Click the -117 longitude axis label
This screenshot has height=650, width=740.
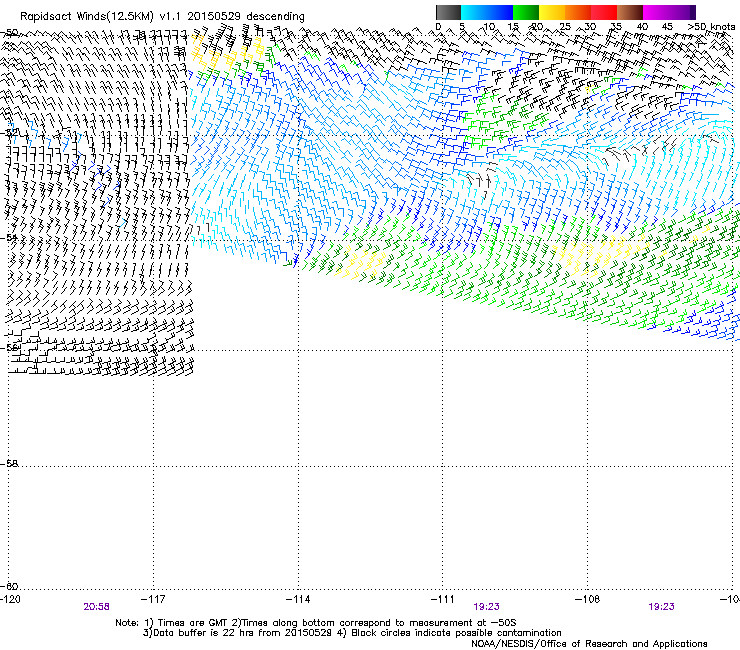153,599
